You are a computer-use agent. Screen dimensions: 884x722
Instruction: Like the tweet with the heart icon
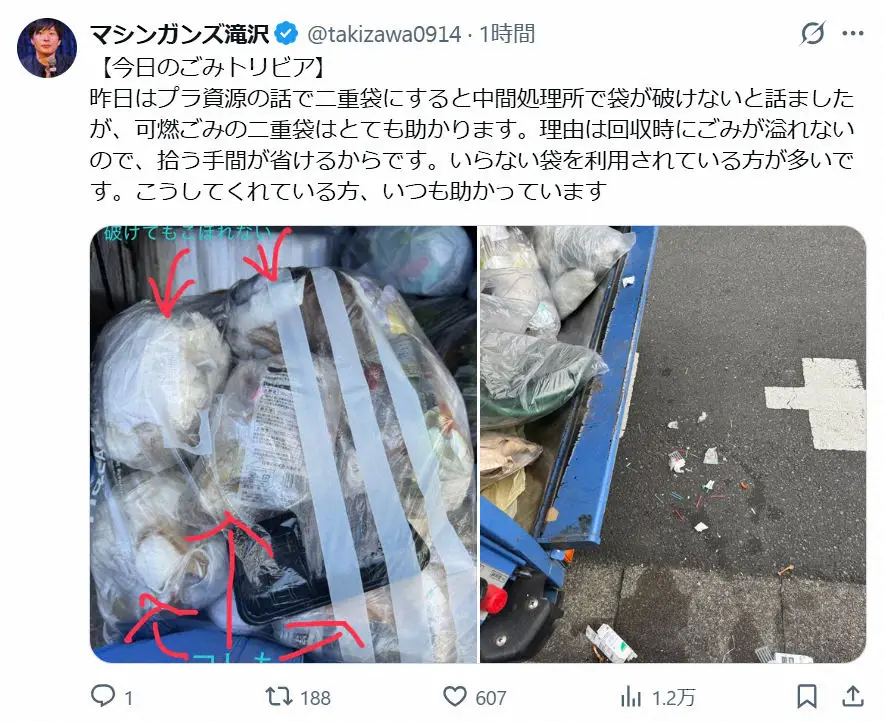pos(455,697)
